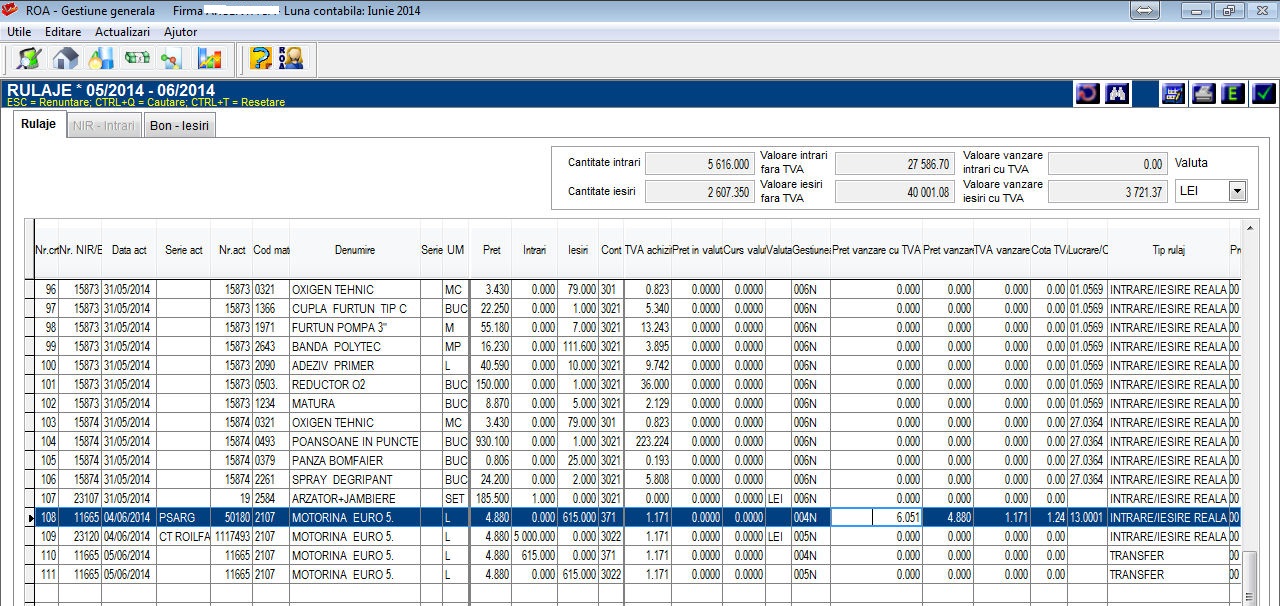Click the table edit grid icon
This screenshot has height=606, width=1280.
(x=1173, y=93)
